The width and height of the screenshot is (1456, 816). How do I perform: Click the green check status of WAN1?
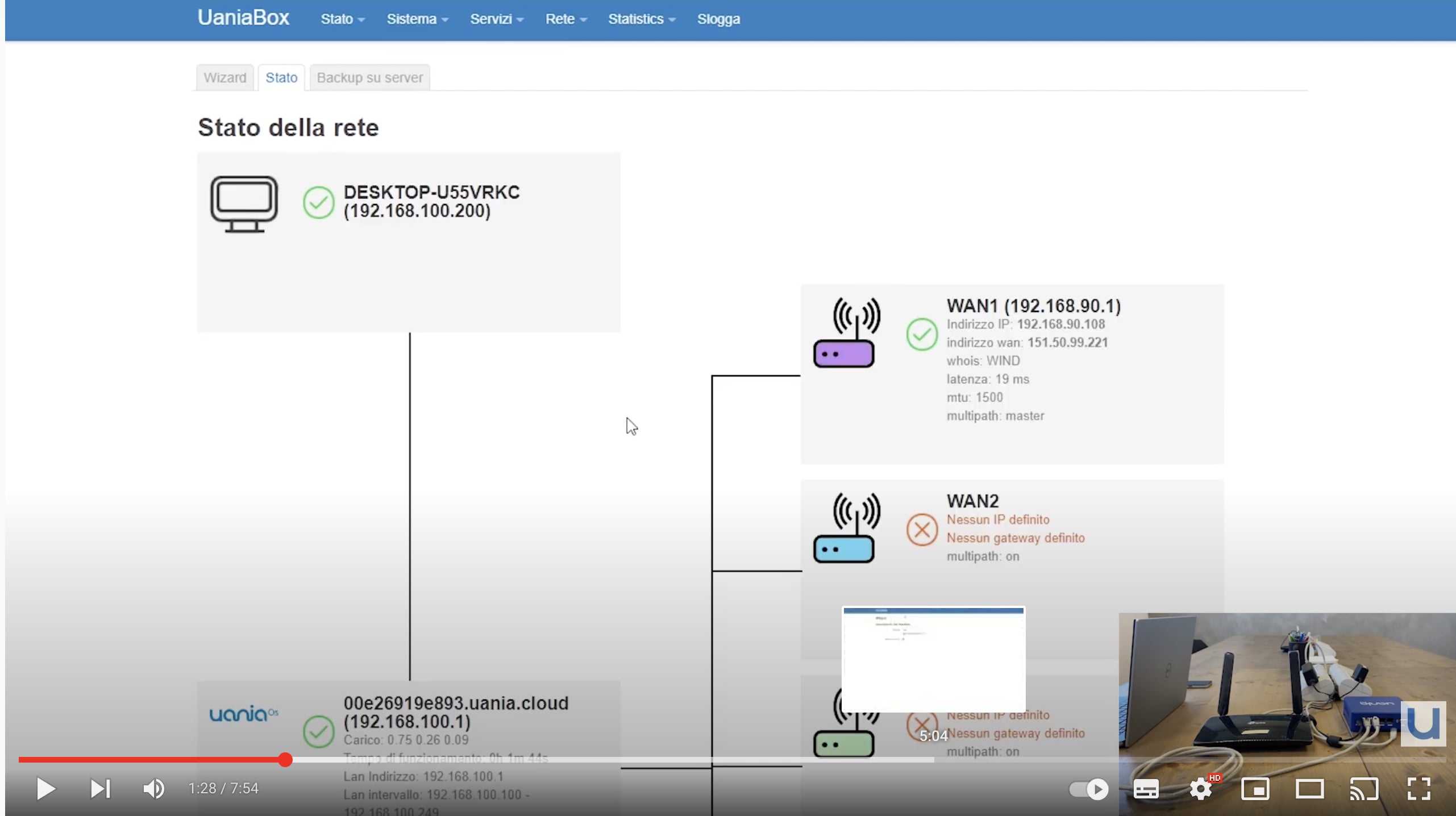coord(922,334)
